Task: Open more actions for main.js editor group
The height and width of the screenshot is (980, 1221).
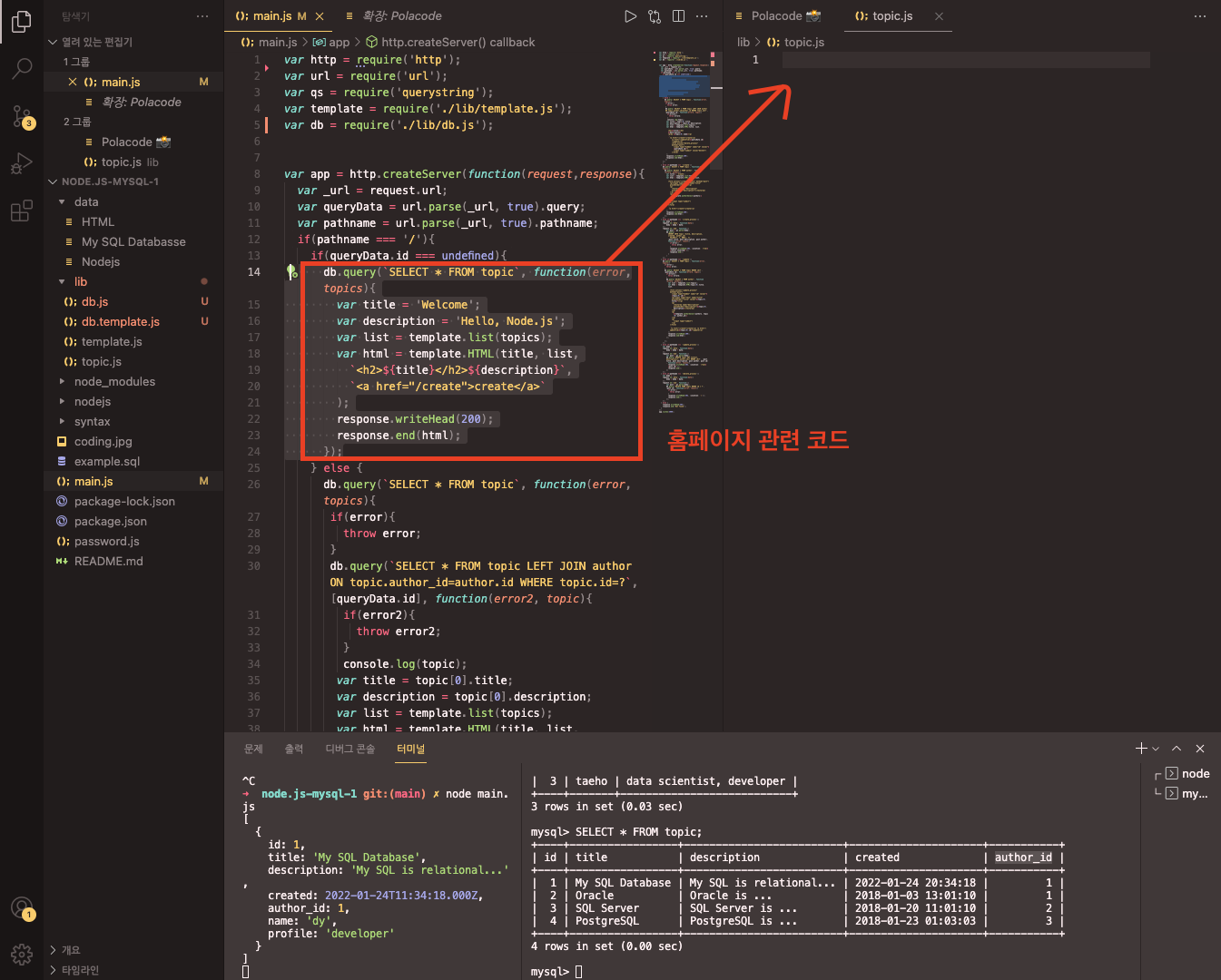Action: click(x=702, y=16)
